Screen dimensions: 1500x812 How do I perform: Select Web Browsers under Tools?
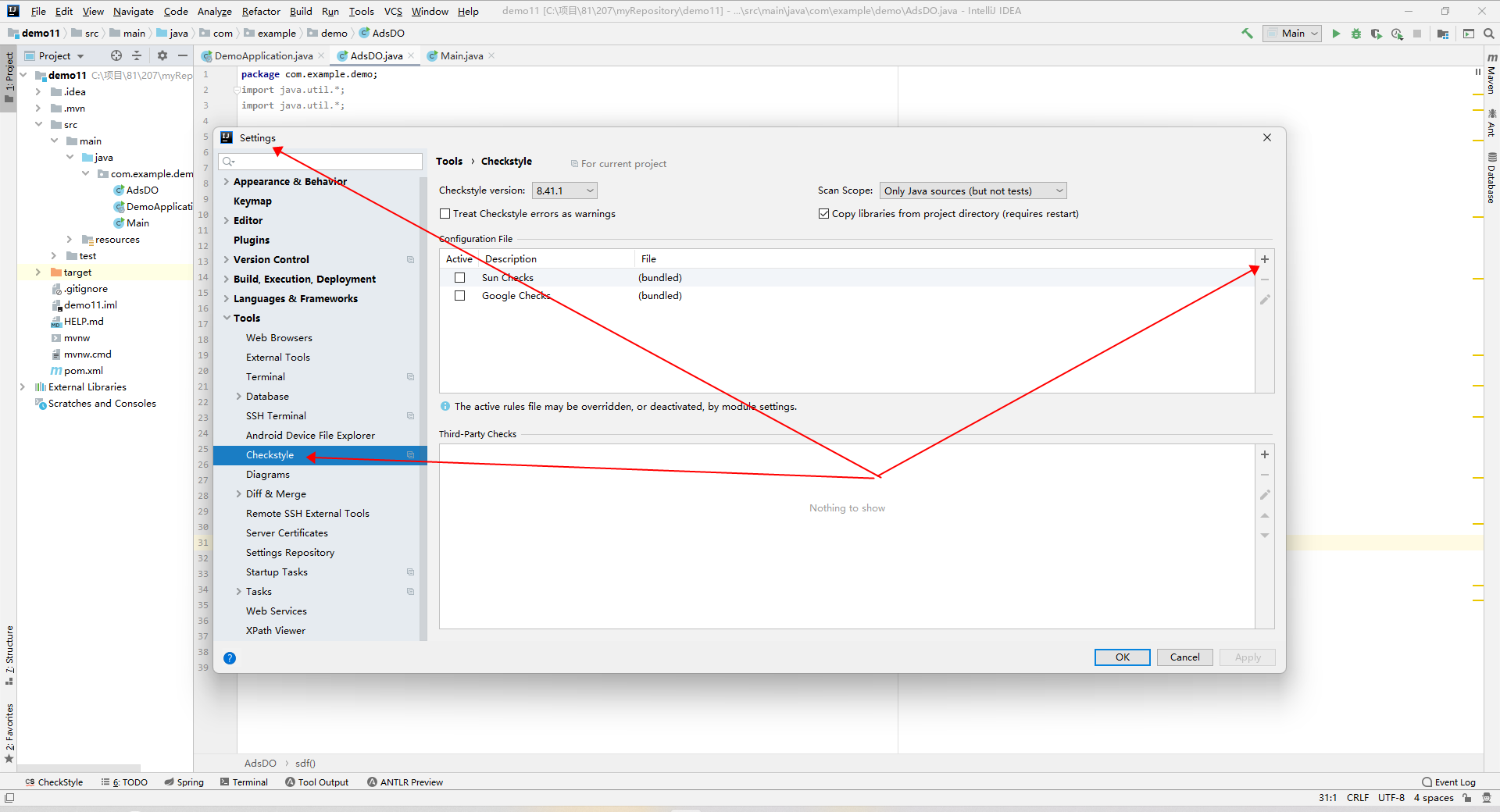[x=279, y=338]
